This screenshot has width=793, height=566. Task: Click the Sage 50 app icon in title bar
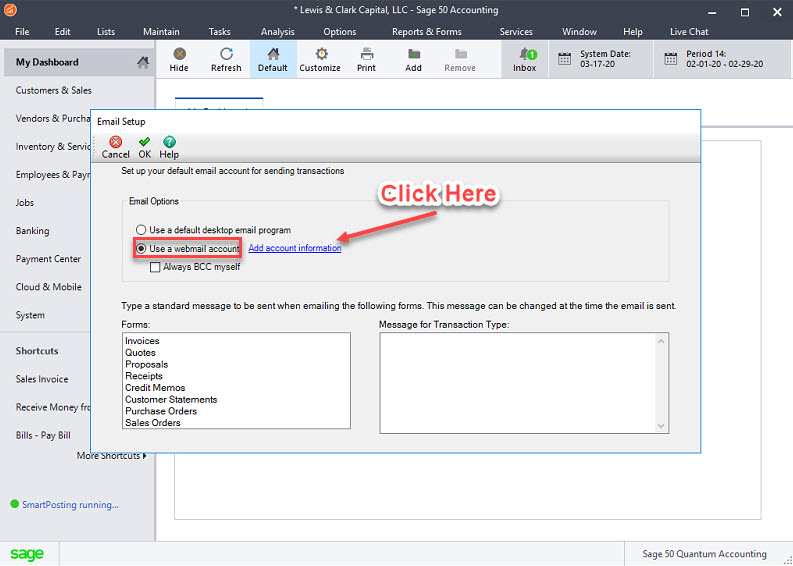[10, 10]
